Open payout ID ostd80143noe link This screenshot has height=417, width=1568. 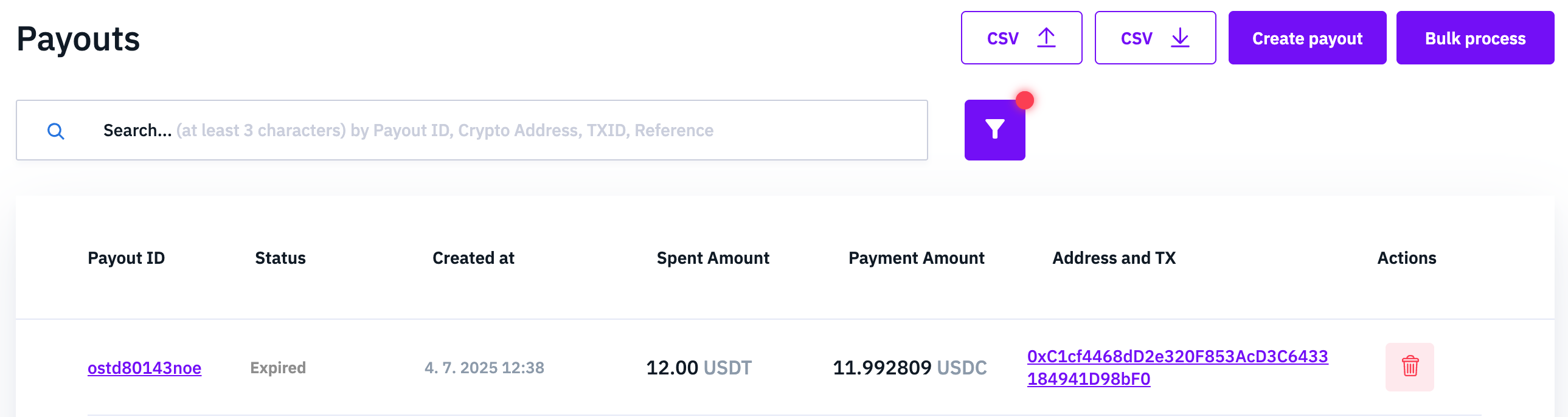144,368
